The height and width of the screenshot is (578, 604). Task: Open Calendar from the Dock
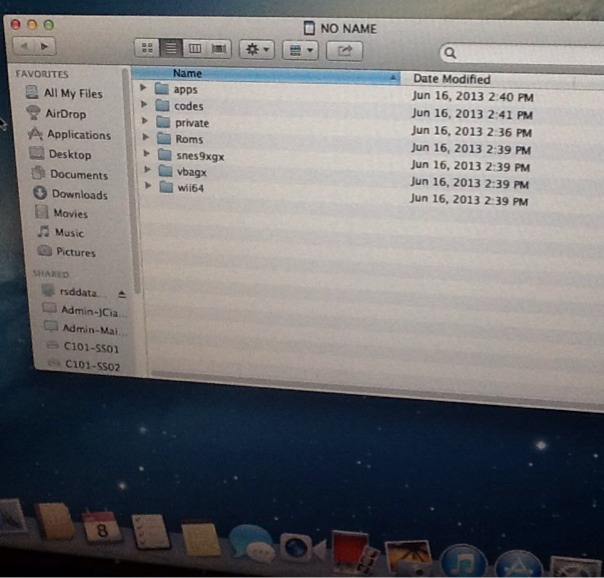(x=101, y=527)
